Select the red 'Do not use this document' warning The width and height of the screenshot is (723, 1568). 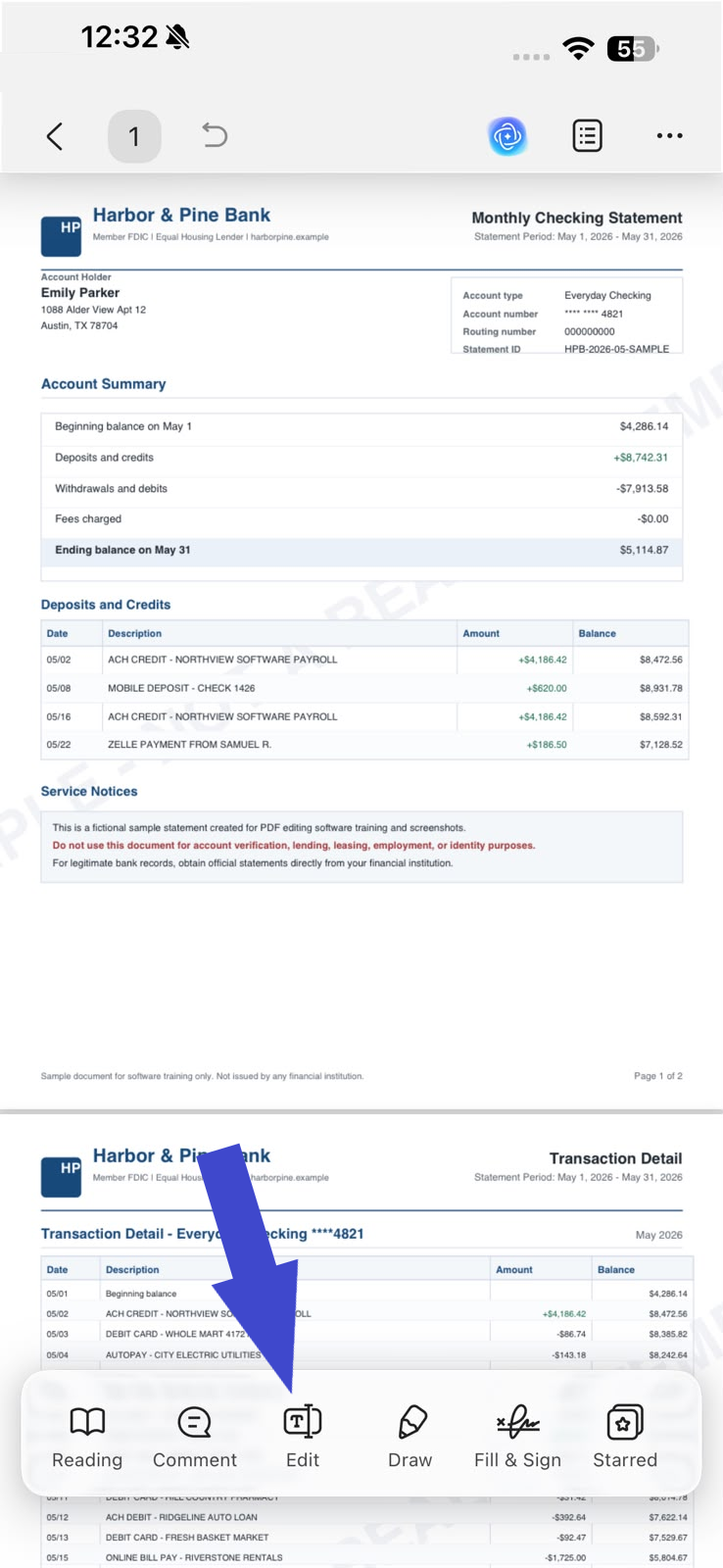pyautogui.click(x=294, y=845)
